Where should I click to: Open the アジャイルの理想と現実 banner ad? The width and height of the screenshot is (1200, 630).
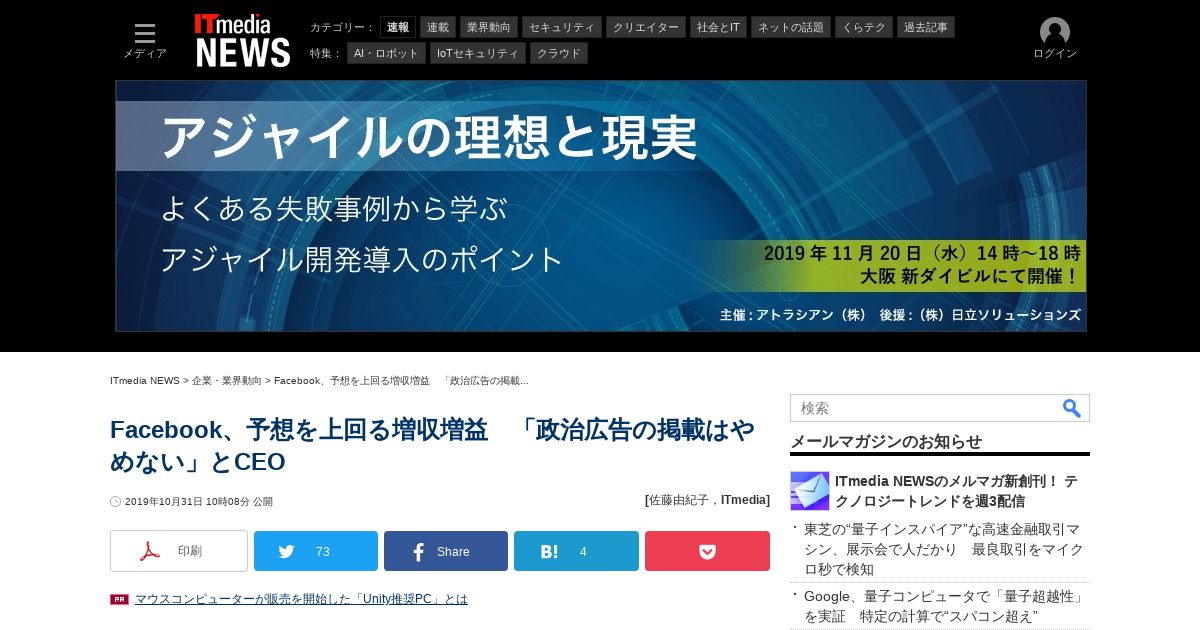601,206
